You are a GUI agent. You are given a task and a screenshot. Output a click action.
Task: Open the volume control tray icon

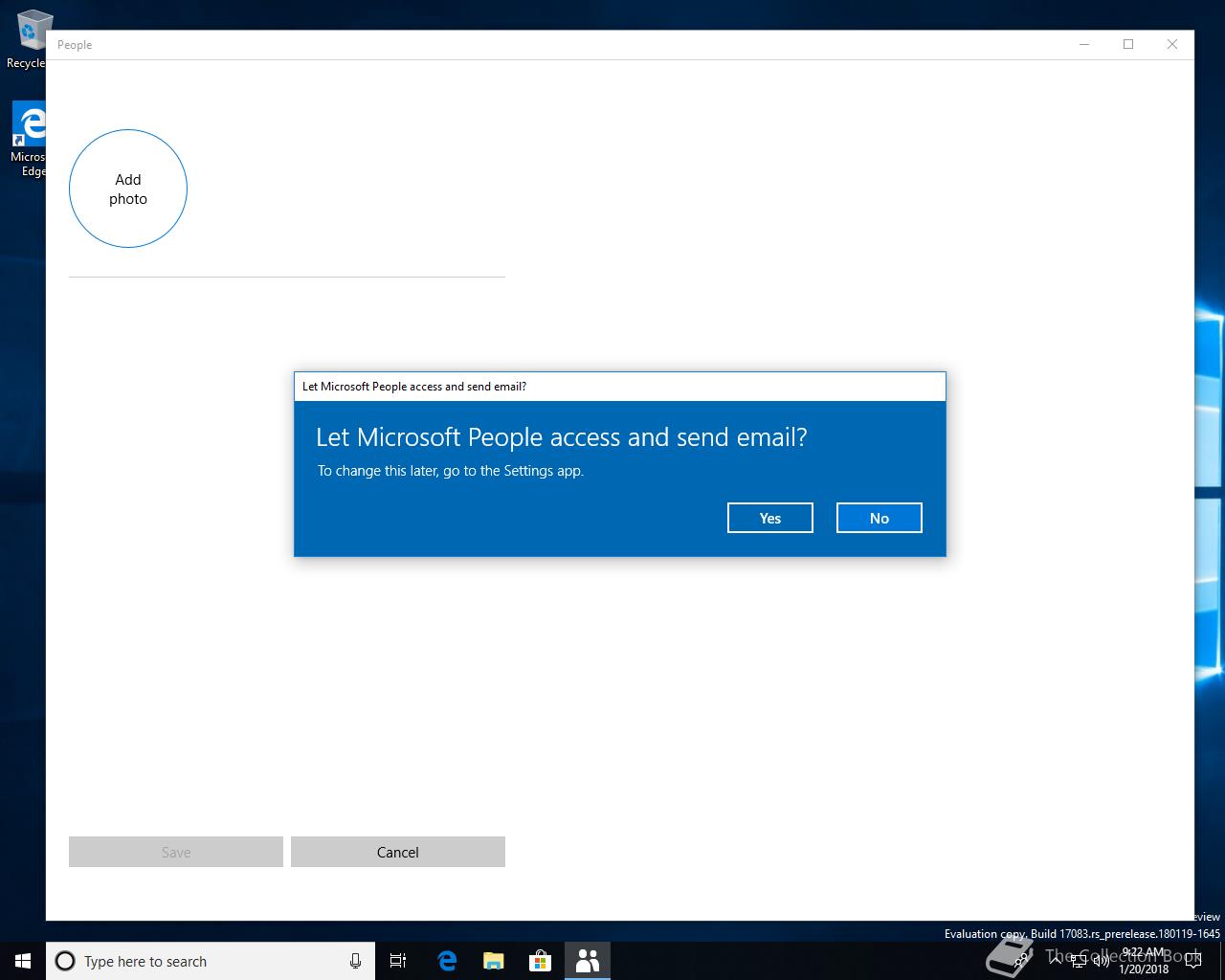pos(1102,960)
